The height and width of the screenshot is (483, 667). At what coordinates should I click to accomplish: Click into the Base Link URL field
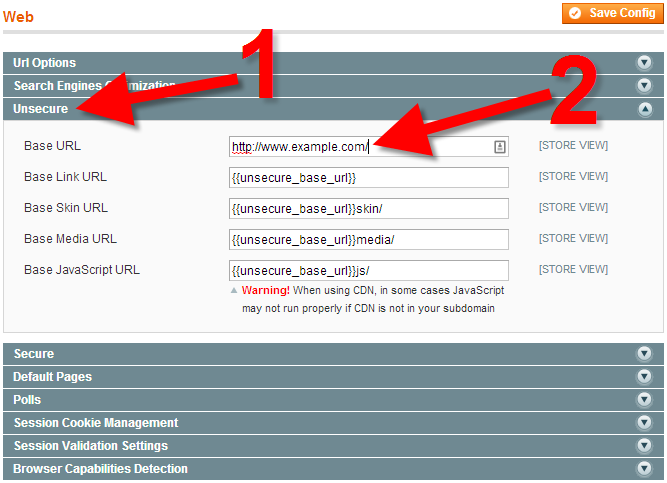[x=368, y=178]
